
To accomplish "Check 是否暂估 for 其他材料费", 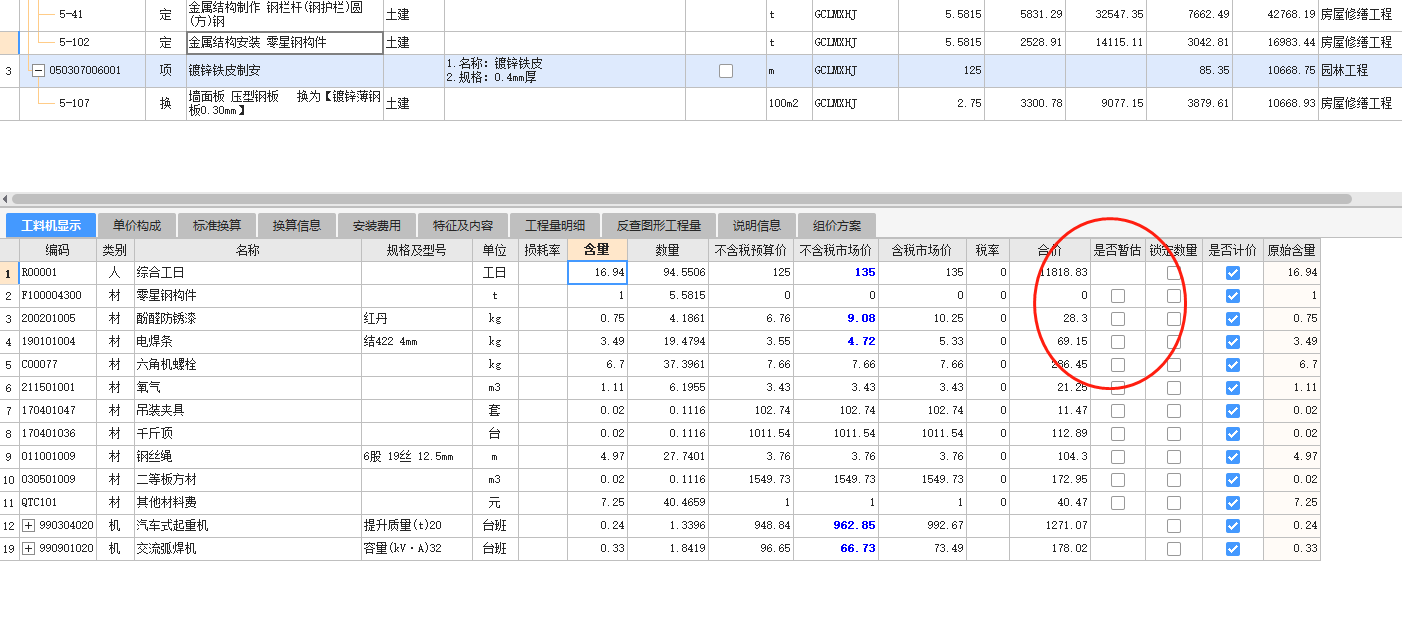I will tap(1118, 502).
